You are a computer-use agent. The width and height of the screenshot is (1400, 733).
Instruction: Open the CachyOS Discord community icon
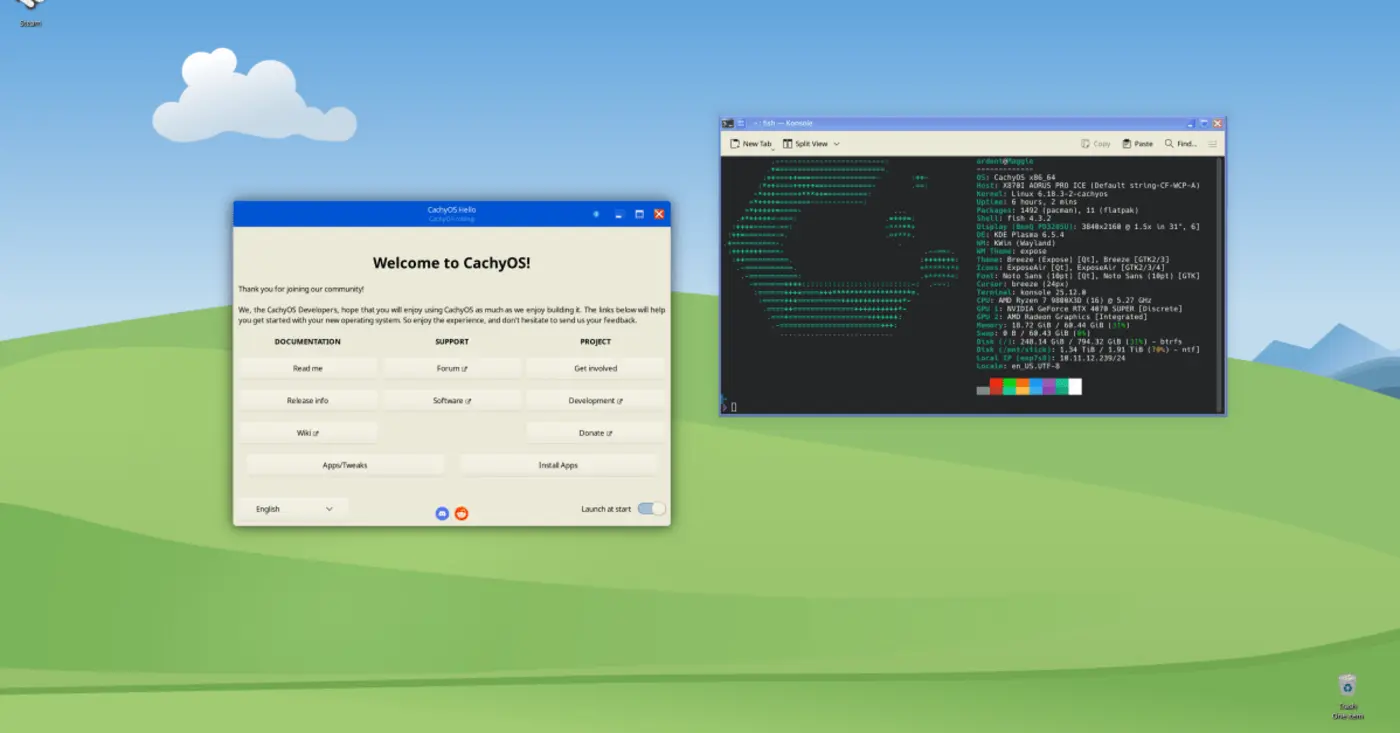(442, 512)
